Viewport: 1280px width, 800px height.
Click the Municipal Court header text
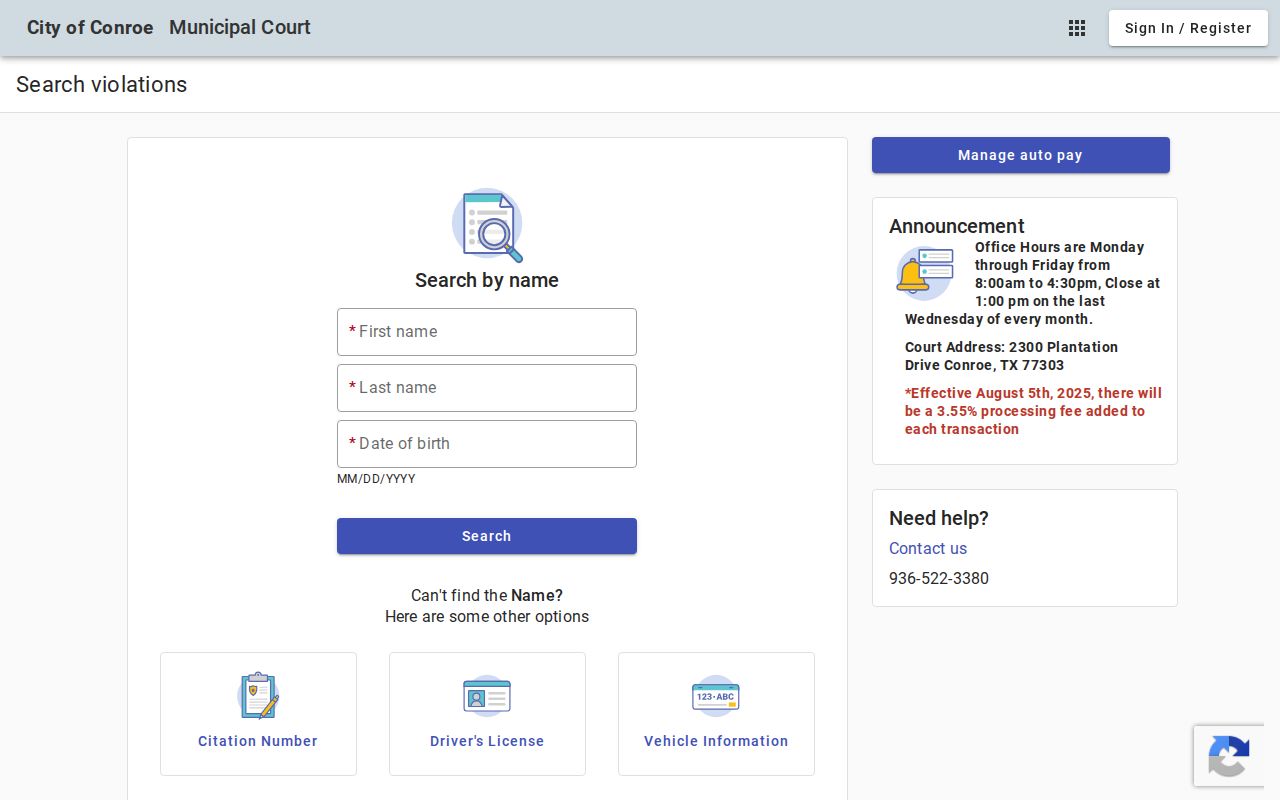point(240,28)
